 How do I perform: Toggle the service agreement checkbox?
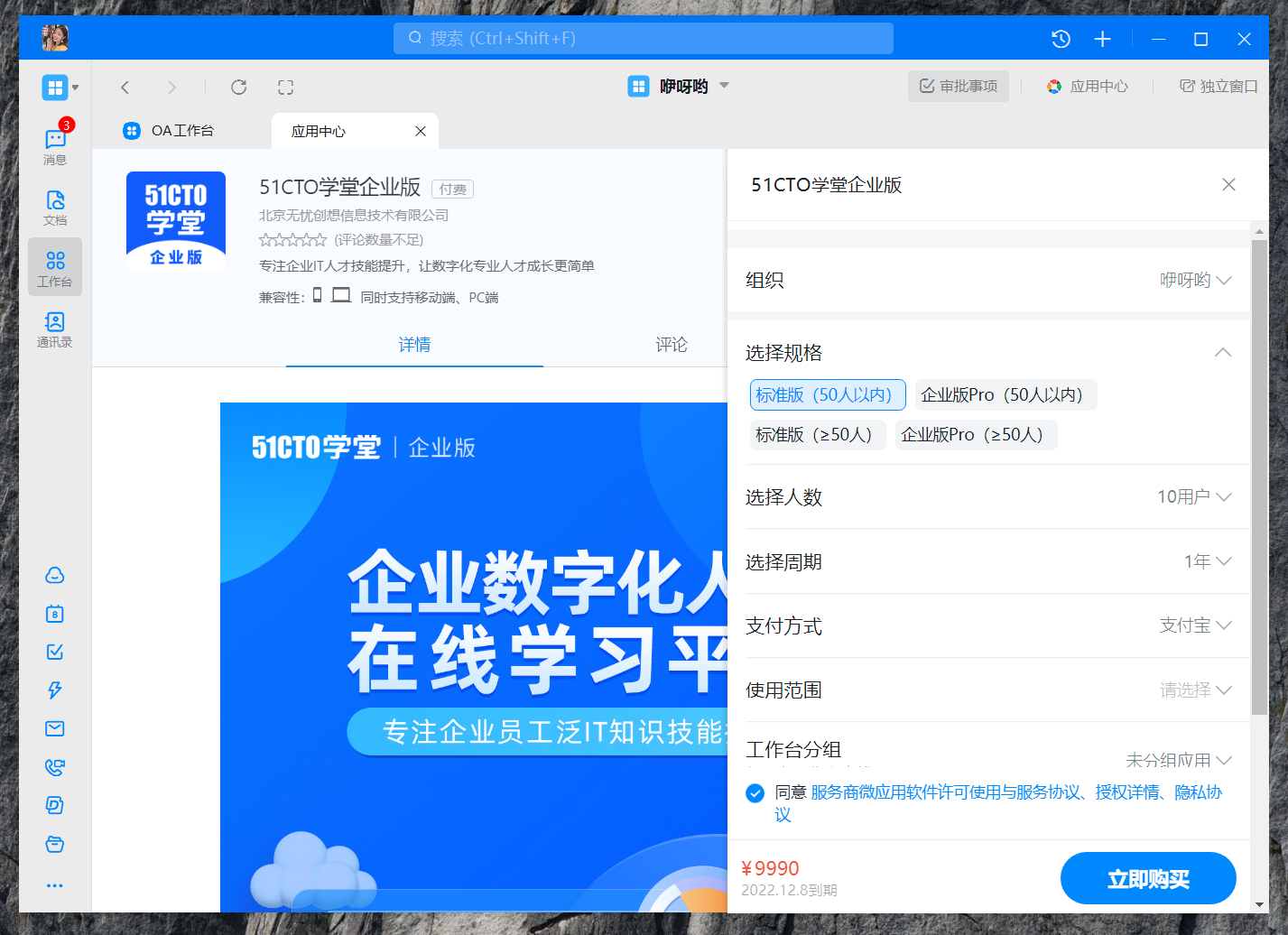click(x=755, y=792)
